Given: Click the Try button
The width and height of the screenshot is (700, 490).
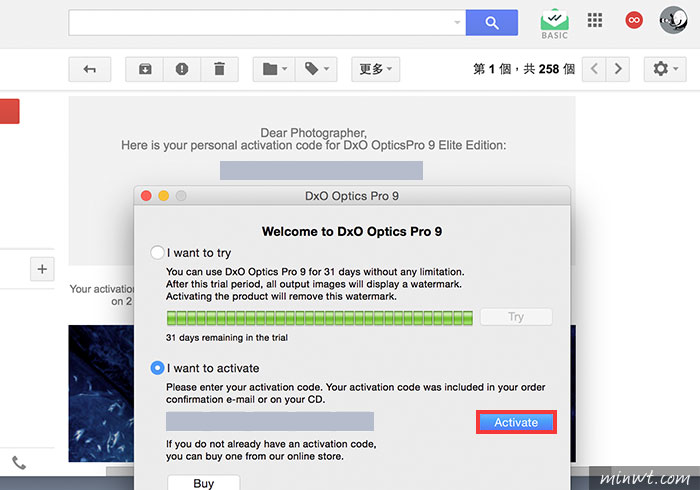Looking at the screenshot, I should pyautogui.click(x=516, y=317).
